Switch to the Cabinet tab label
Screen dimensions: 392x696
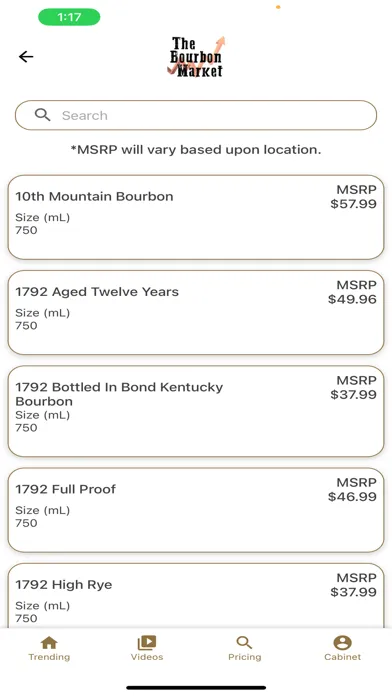point(342,657)
